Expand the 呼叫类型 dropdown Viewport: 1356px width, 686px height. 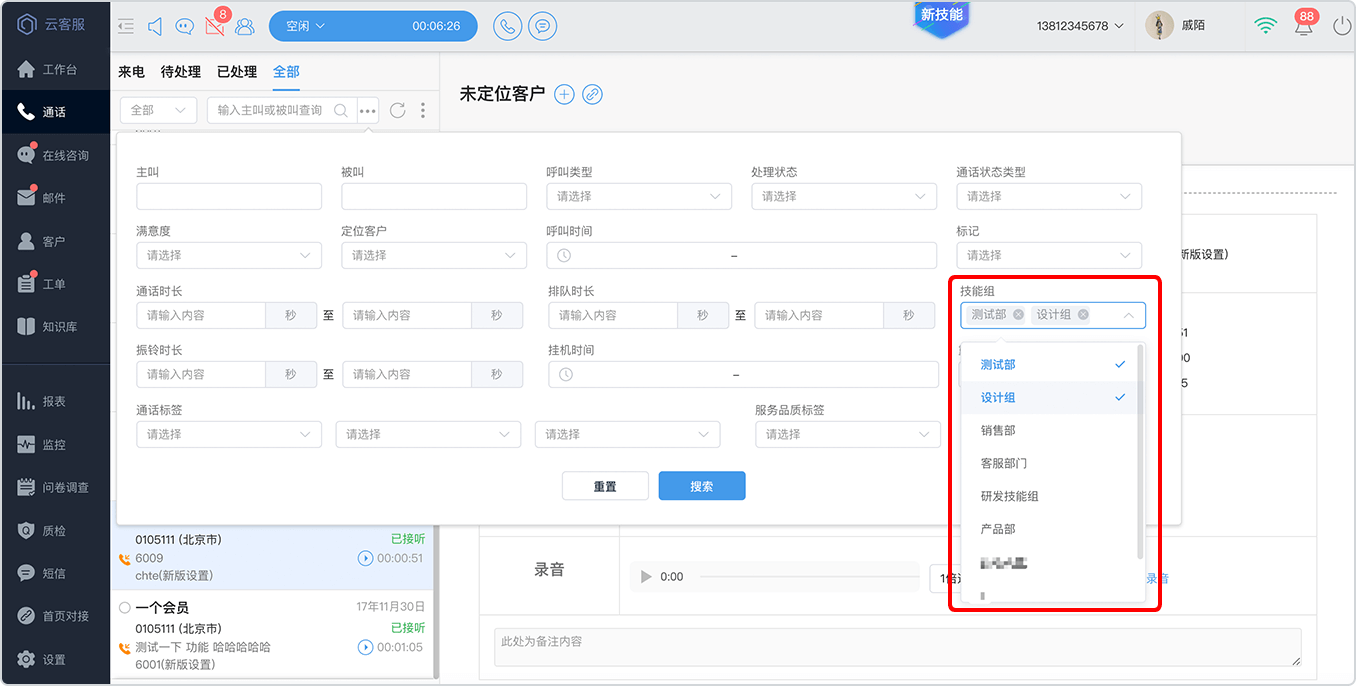tap(639, 196)
